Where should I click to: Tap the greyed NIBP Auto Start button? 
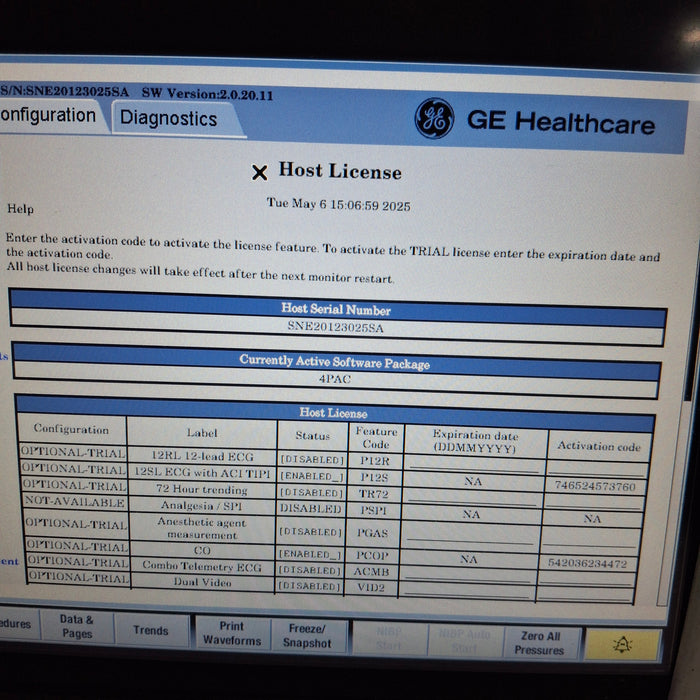click(x=464, y=641)
